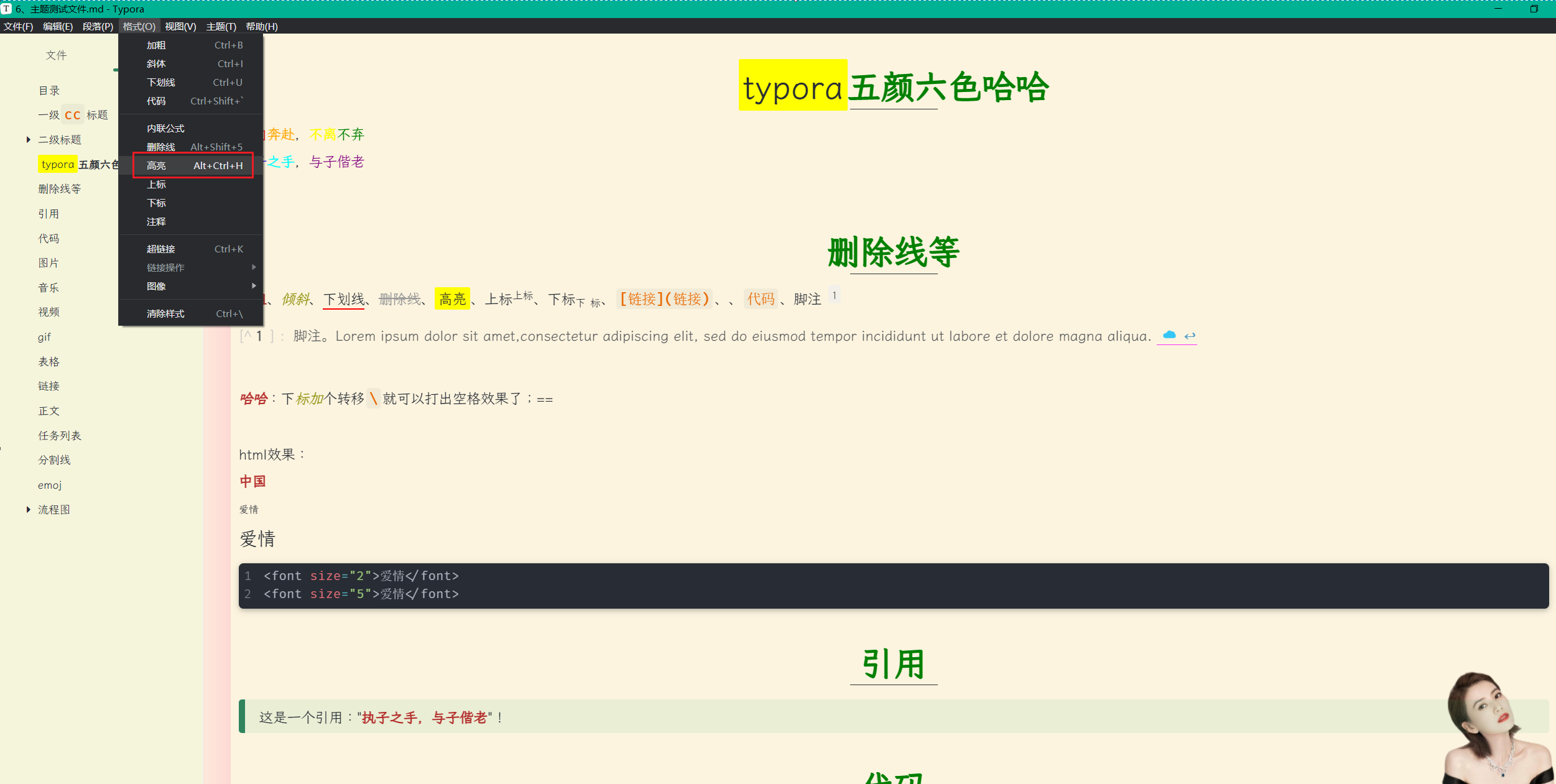Image resolution: width=1556 pixels, height=784 pixels.
Task: Insert 超链接 hyperlink
Action: 192,249
